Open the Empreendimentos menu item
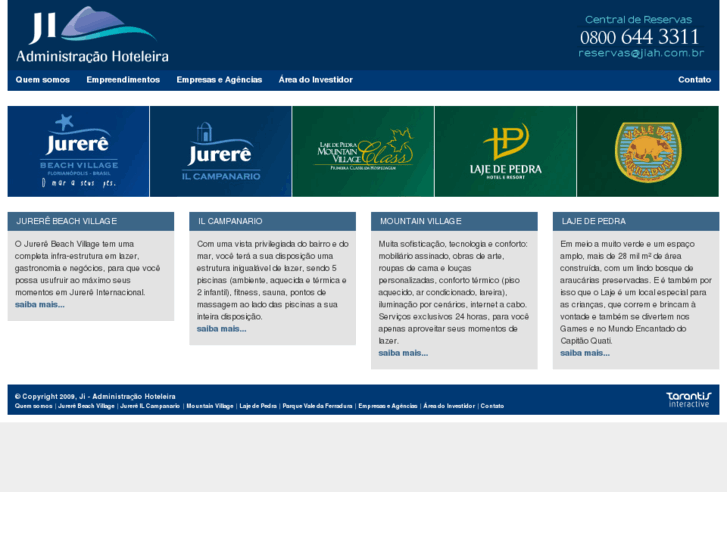Viewport: 727px width, 545px height. click(x=123, y=80)
